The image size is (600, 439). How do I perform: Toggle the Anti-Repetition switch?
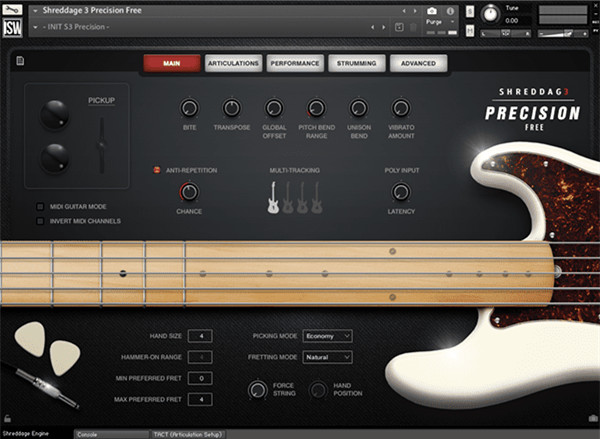[157, 170]
